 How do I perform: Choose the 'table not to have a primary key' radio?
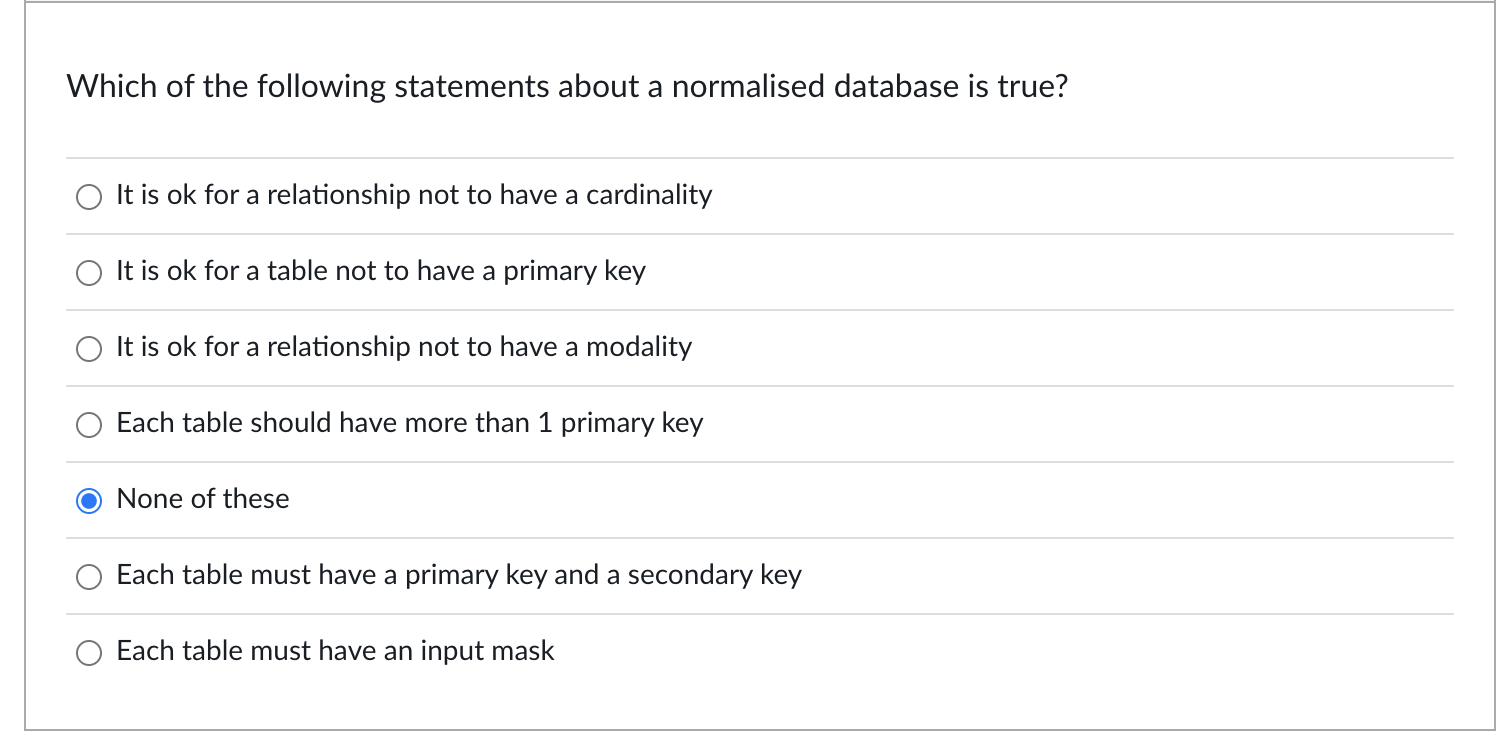89,273
